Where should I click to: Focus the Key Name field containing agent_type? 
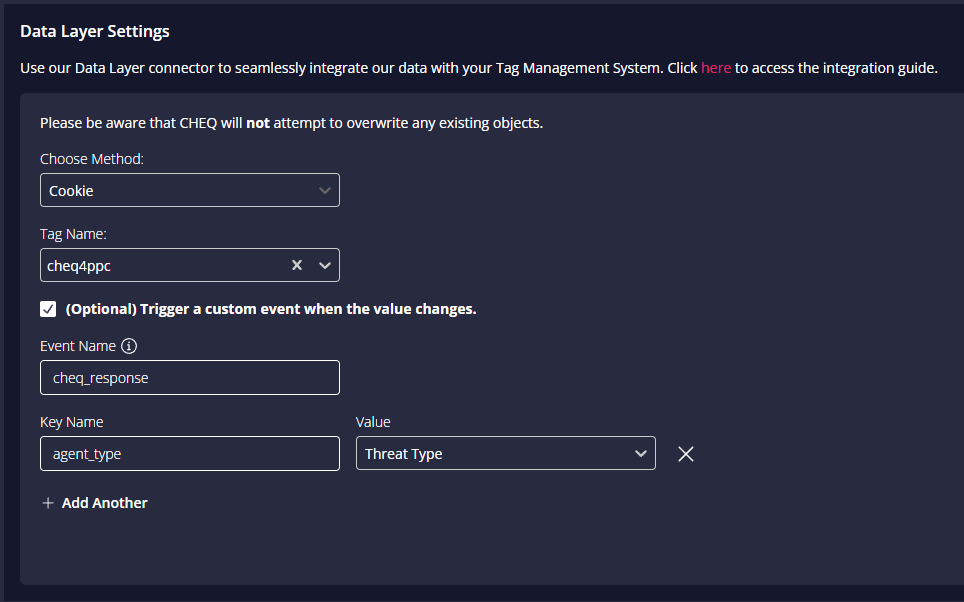(189, 453)
